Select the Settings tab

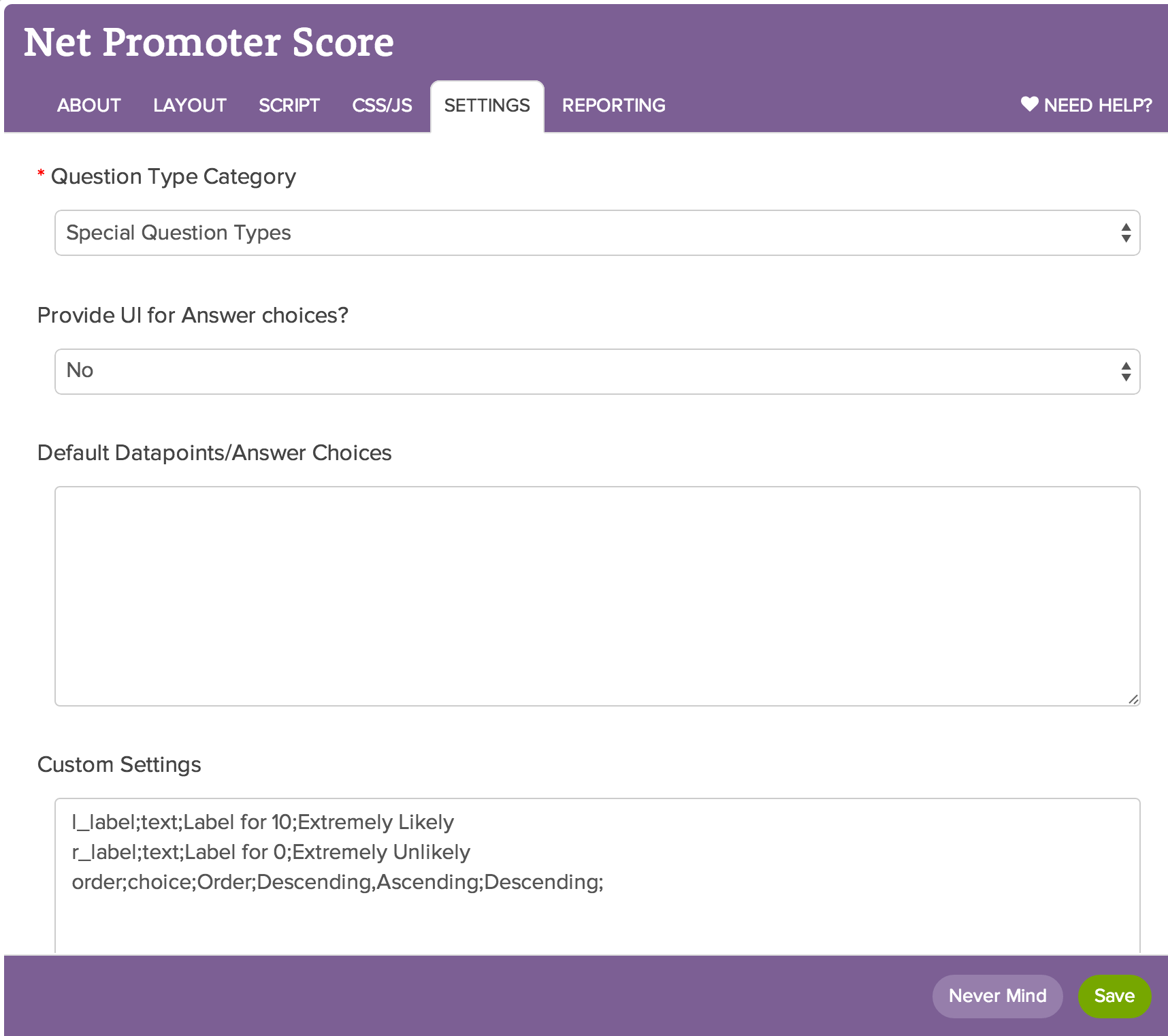[487, 106]
